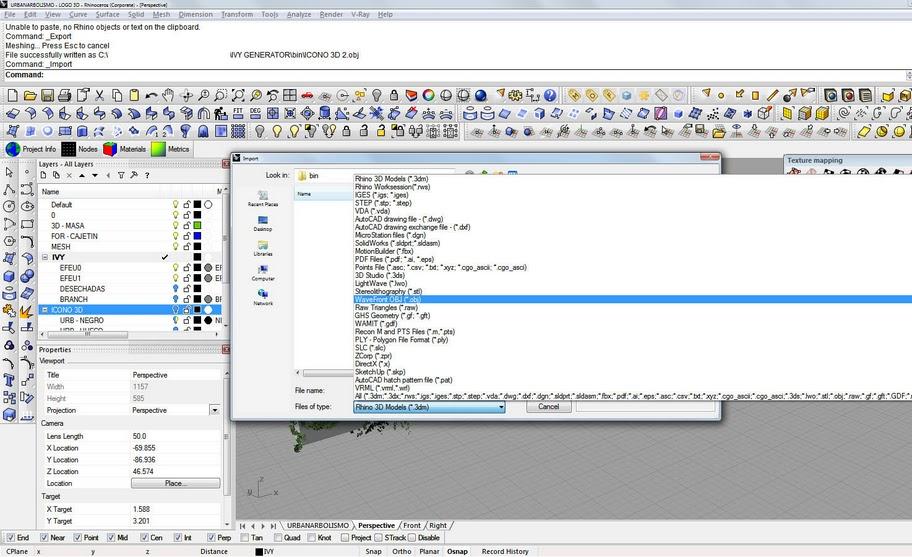The image size is (912, 557).
Task: Select the arrow pointer tool in left sidebar
Action: tap(9, 172)
